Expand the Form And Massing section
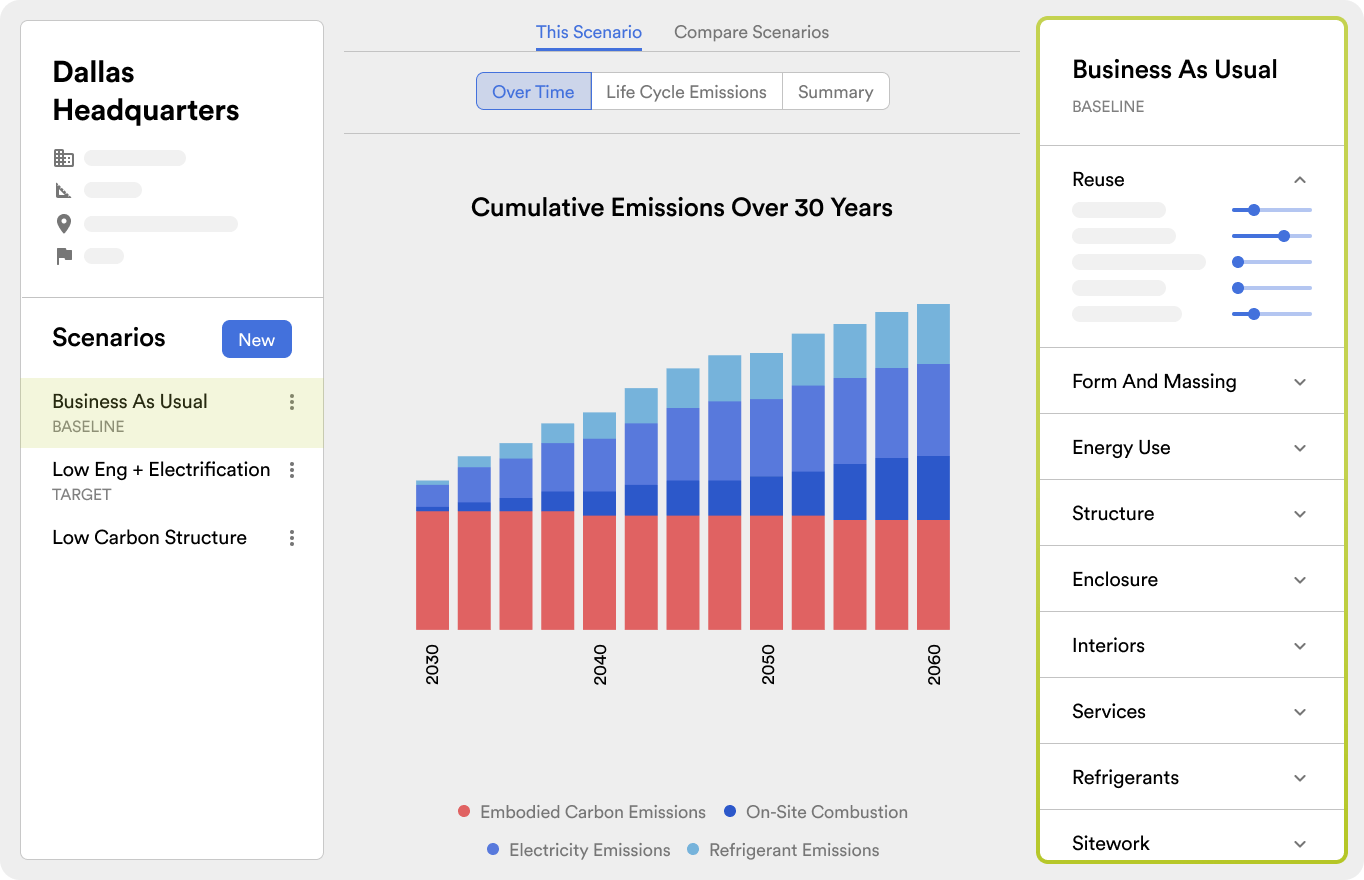The height and width of the screenshot is (880, 1364). click(1300, 382)
